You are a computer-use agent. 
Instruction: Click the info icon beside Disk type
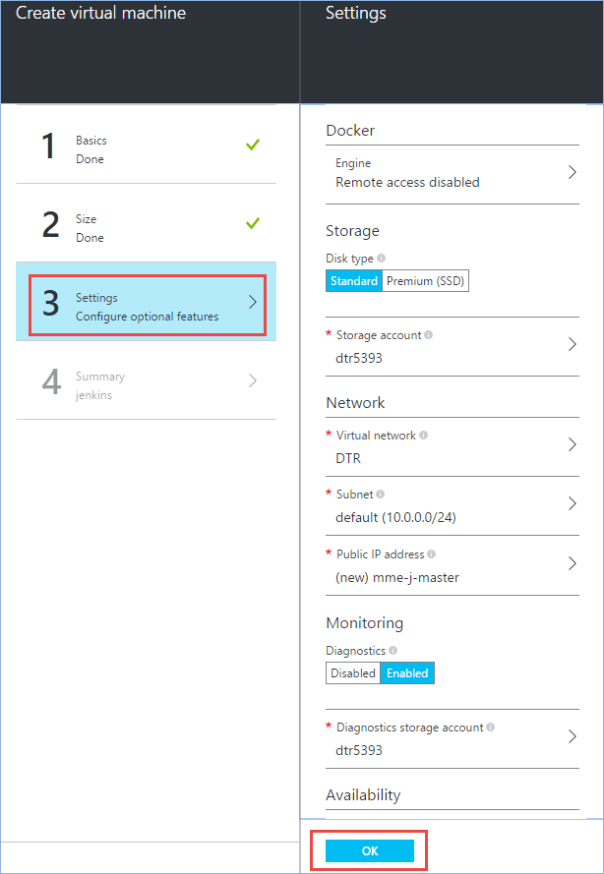pyautogui.click(x=382, y=258)
